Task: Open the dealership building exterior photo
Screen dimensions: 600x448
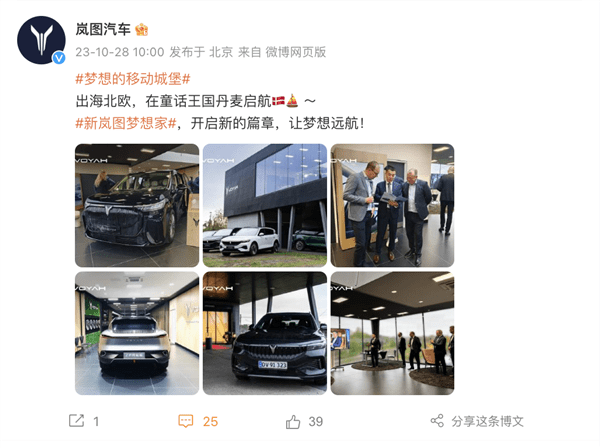Action: 265,205
